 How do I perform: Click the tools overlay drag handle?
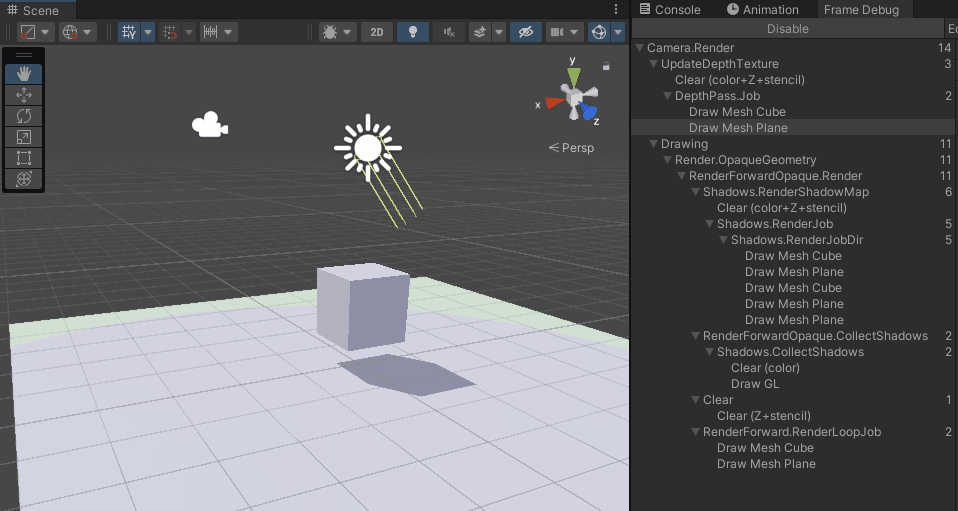pyautogui.click(x=24, y=55)
